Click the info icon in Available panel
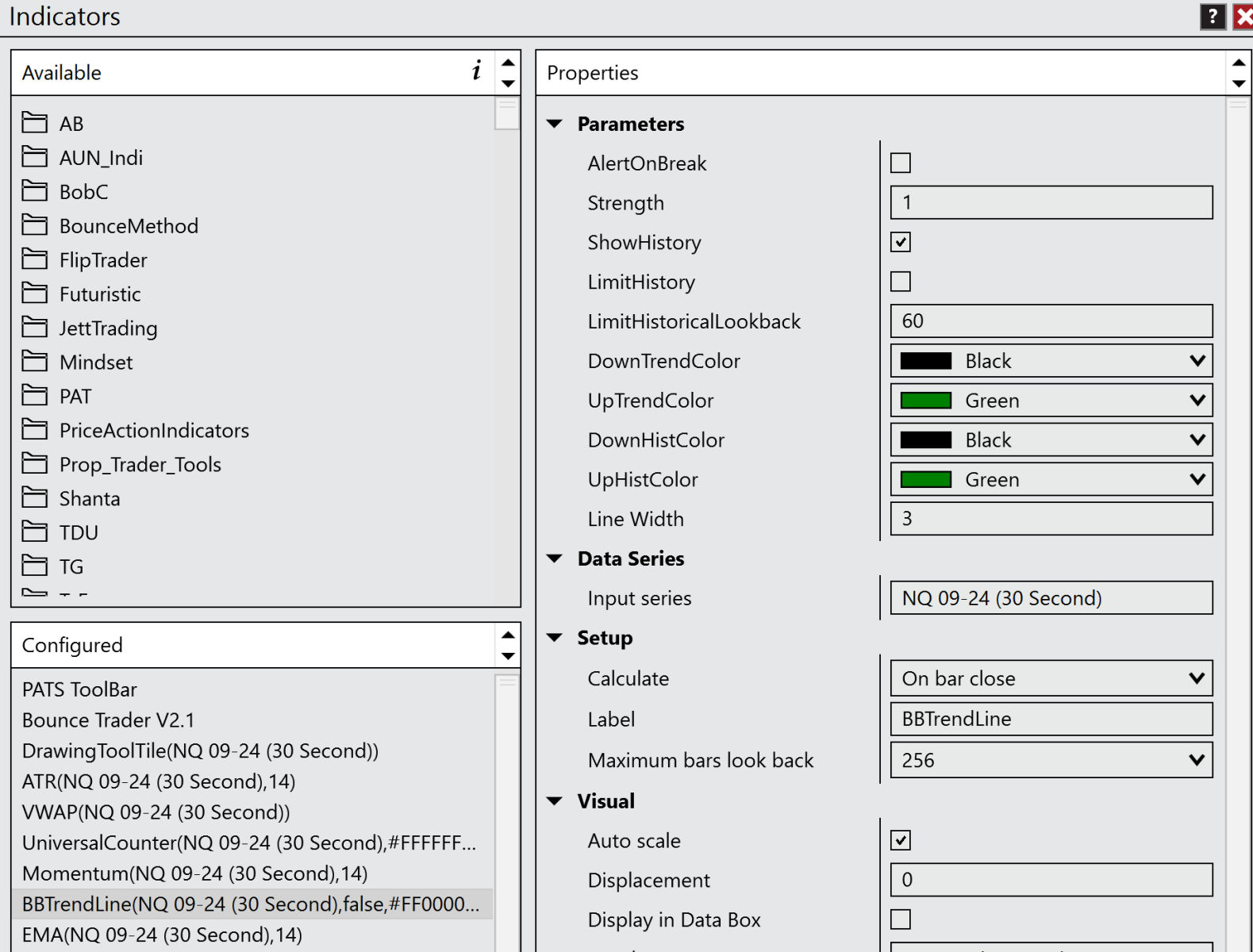 point(476,71)
